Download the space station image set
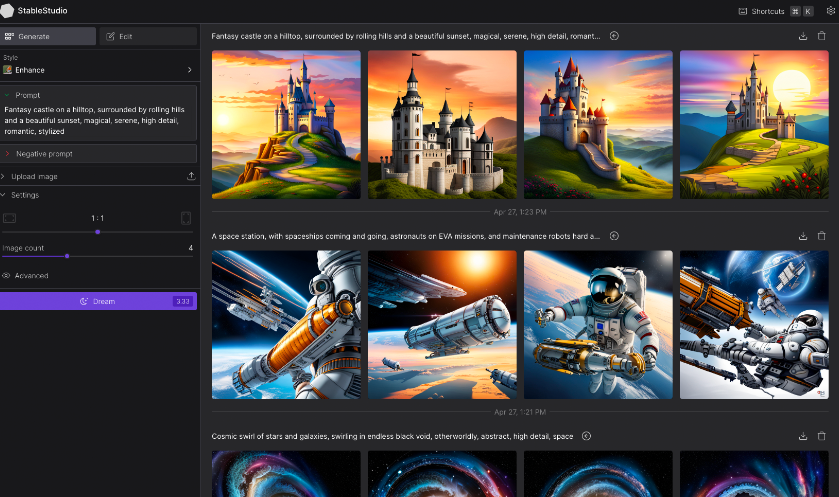 coord(803,236)
